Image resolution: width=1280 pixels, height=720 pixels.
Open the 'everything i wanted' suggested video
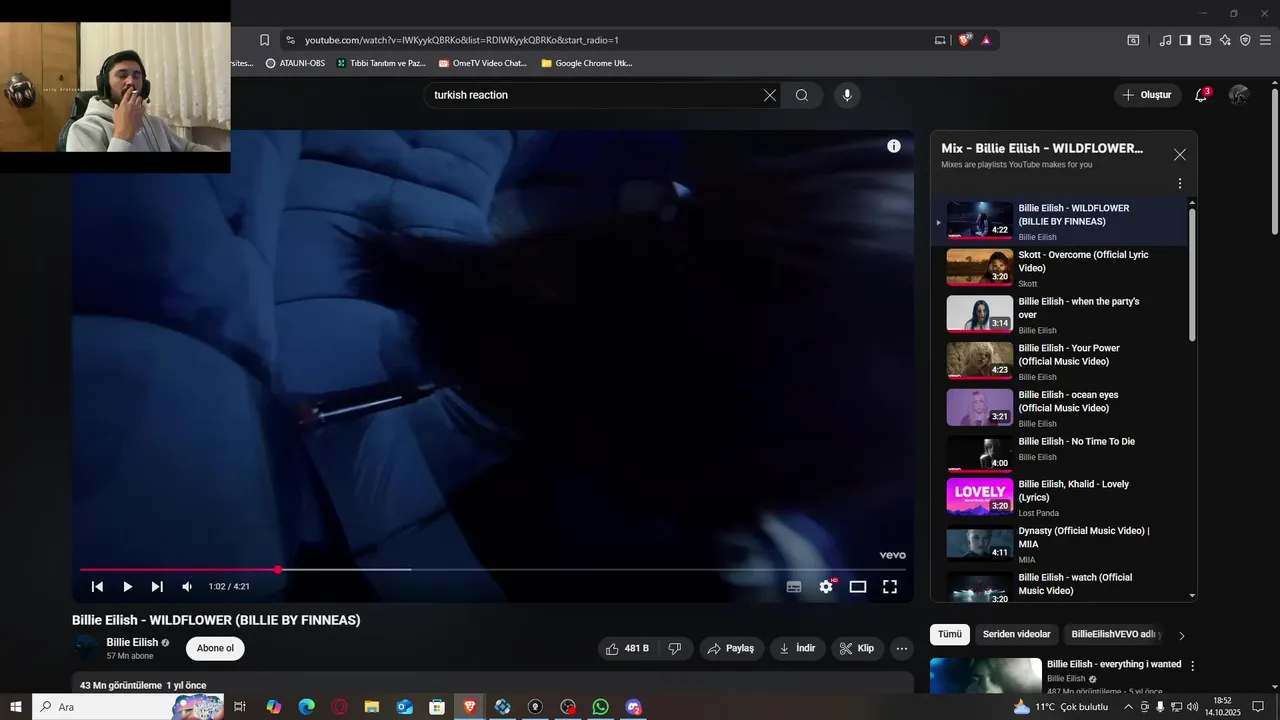tap(1114, 664)
